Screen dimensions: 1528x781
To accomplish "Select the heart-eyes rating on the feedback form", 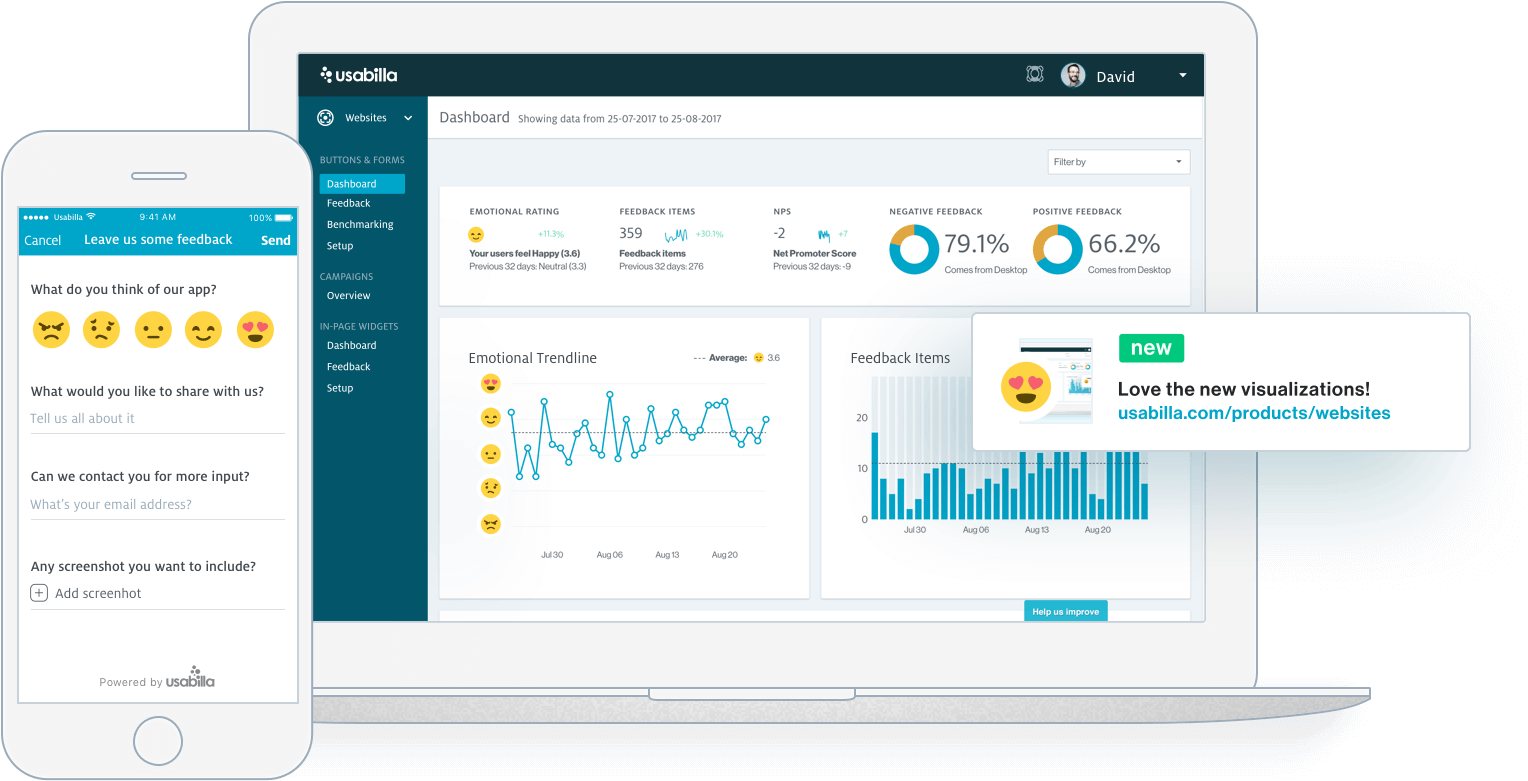I will click(x=255, y=329).
